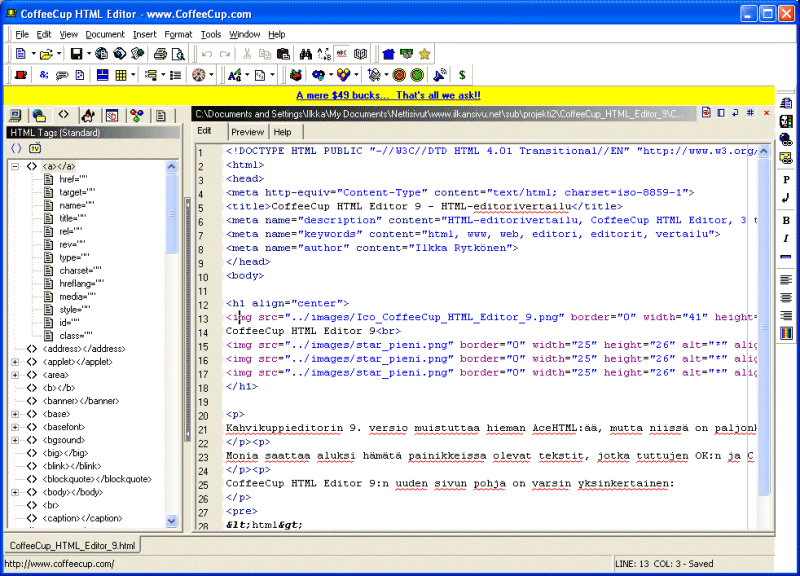This screenshot has width=800, height=576.
Task: Open the Format menu
Action: click(178, 34)
